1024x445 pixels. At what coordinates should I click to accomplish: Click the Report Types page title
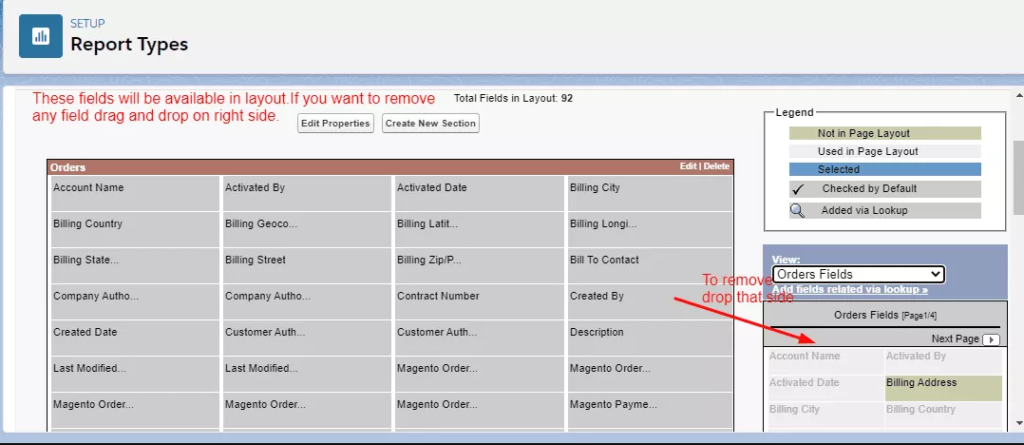[129, 44]
